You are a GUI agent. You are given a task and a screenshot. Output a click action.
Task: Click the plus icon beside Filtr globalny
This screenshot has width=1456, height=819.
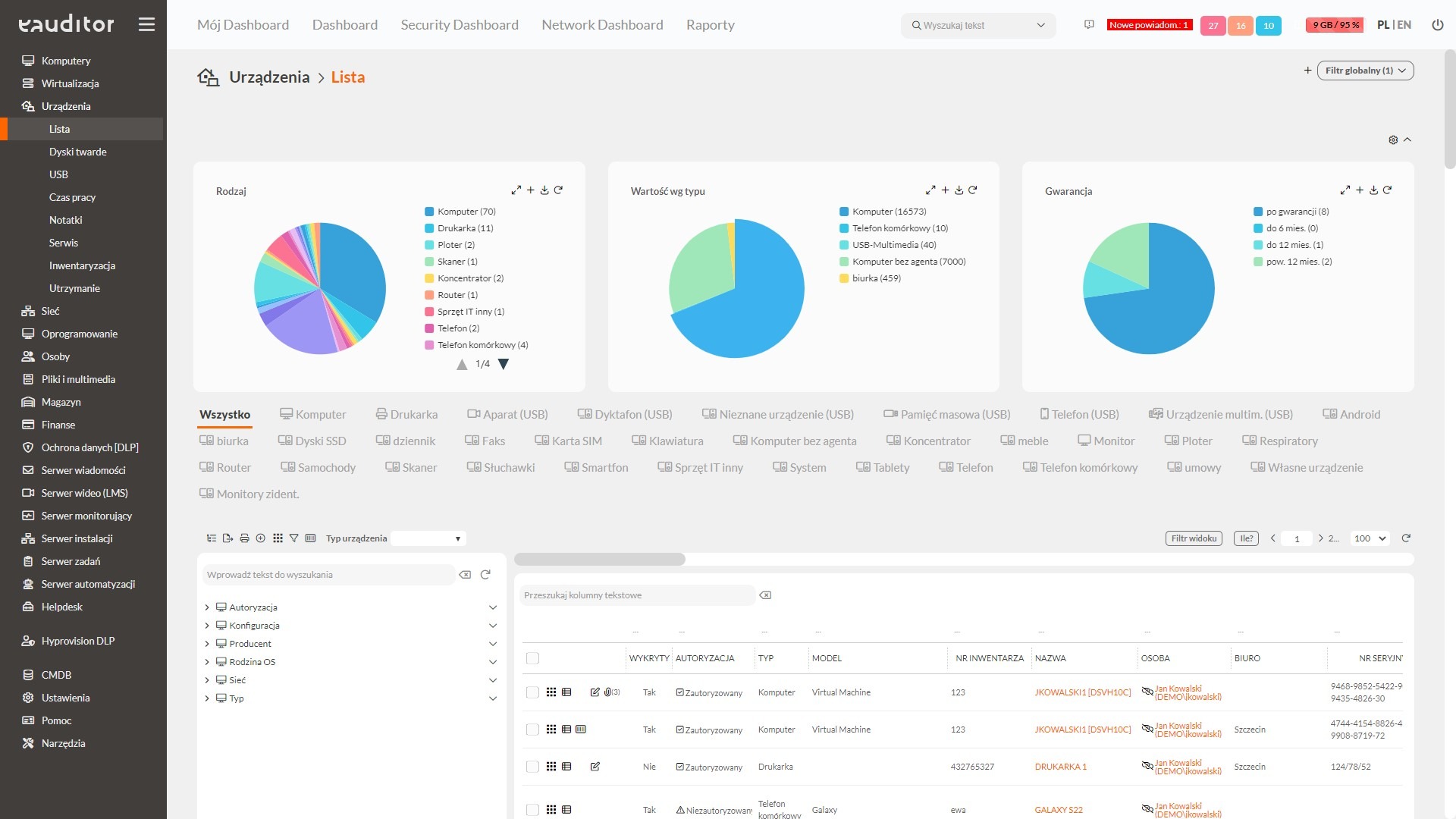click(1307, 71)
